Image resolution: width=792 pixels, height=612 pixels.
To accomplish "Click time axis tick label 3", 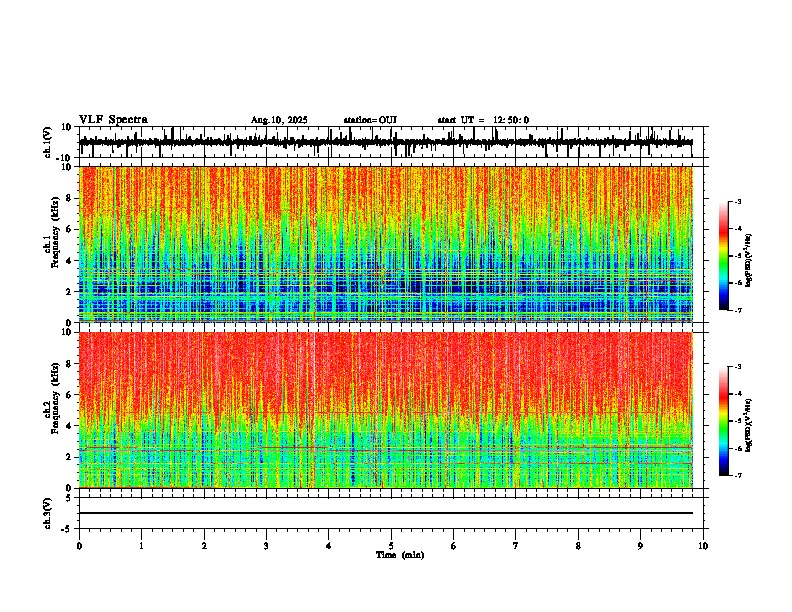I will [266, 546].
